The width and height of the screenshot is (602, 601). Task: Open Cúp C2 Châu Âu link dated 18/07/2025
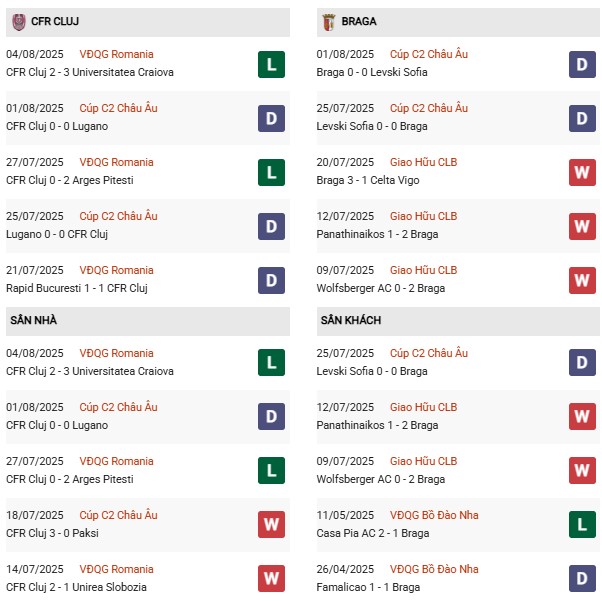click(121, 515)
